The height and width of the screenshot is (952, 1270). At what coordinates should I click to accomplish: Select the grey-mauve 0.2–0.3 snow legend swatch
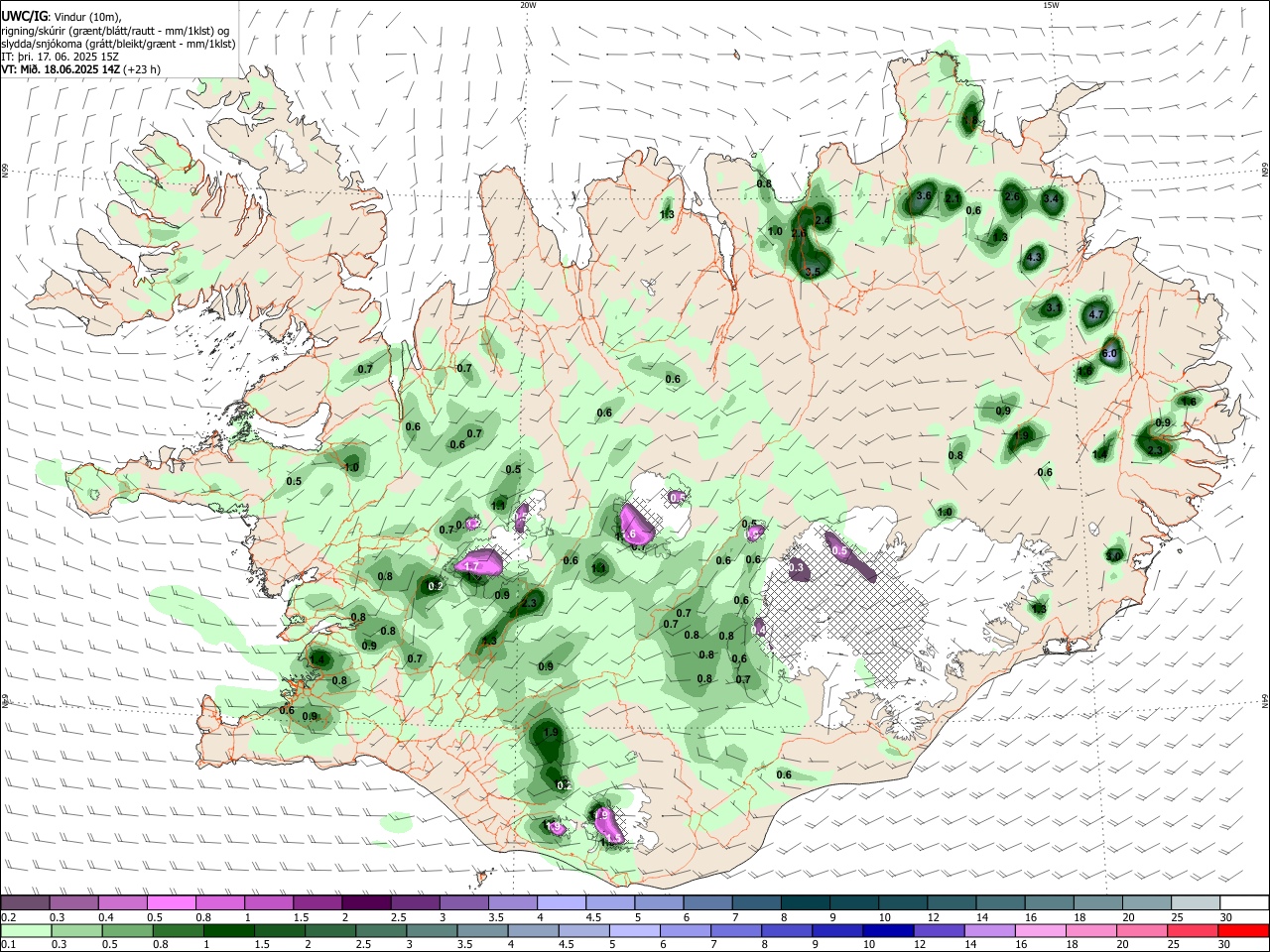(x=25, y=902)
